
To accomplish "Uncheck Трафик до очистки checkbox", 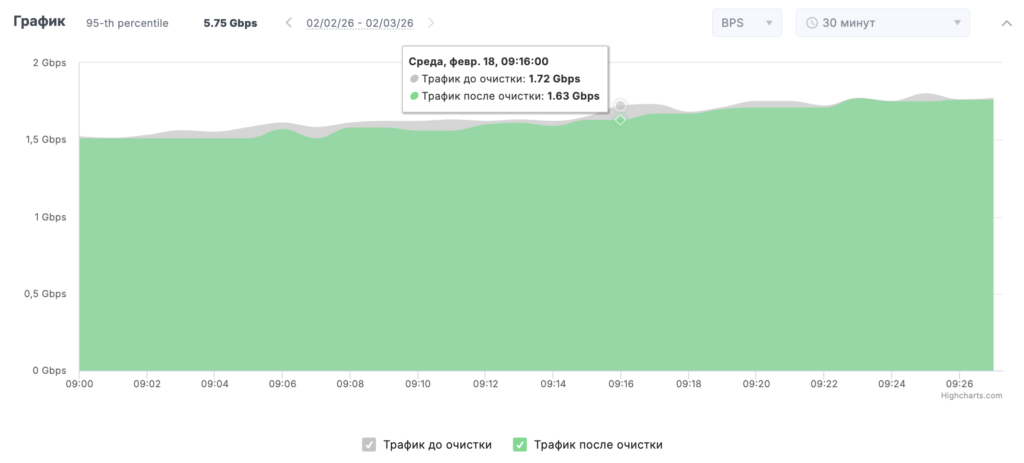I will 369,445.
